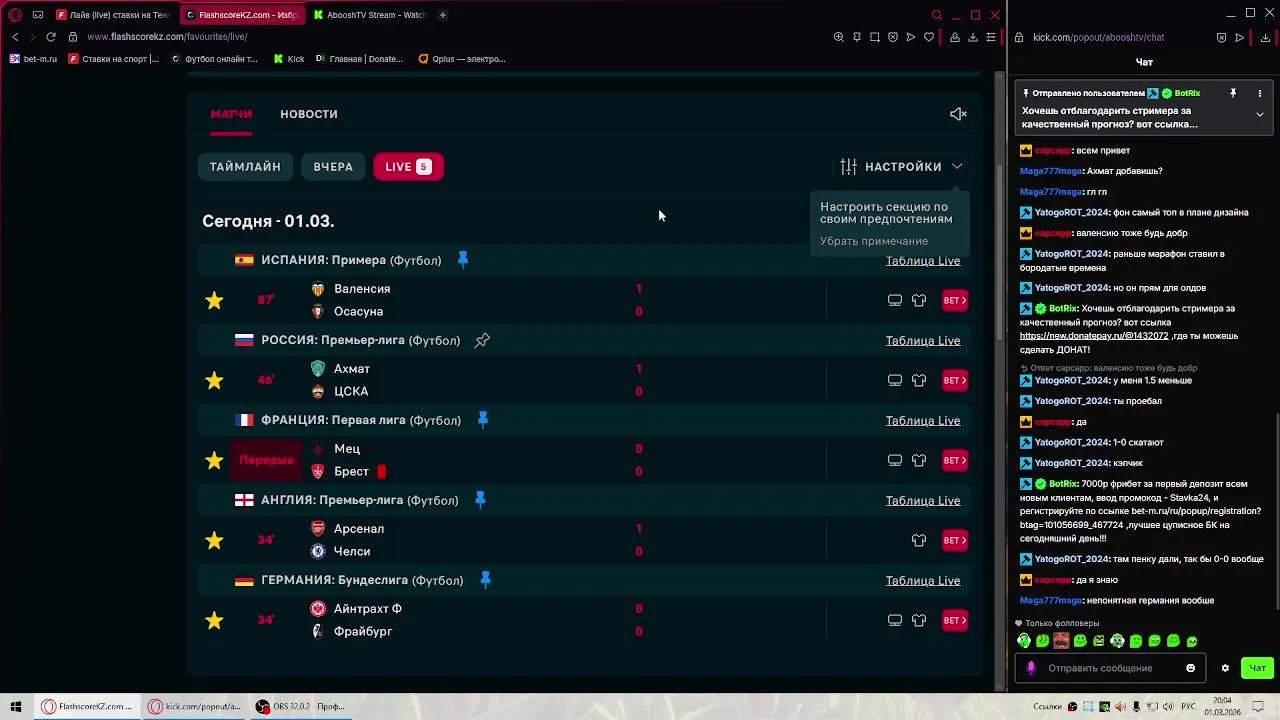Open BET button for Валенсия – Осасуна
1280x720 pixels.
[955, 300]
